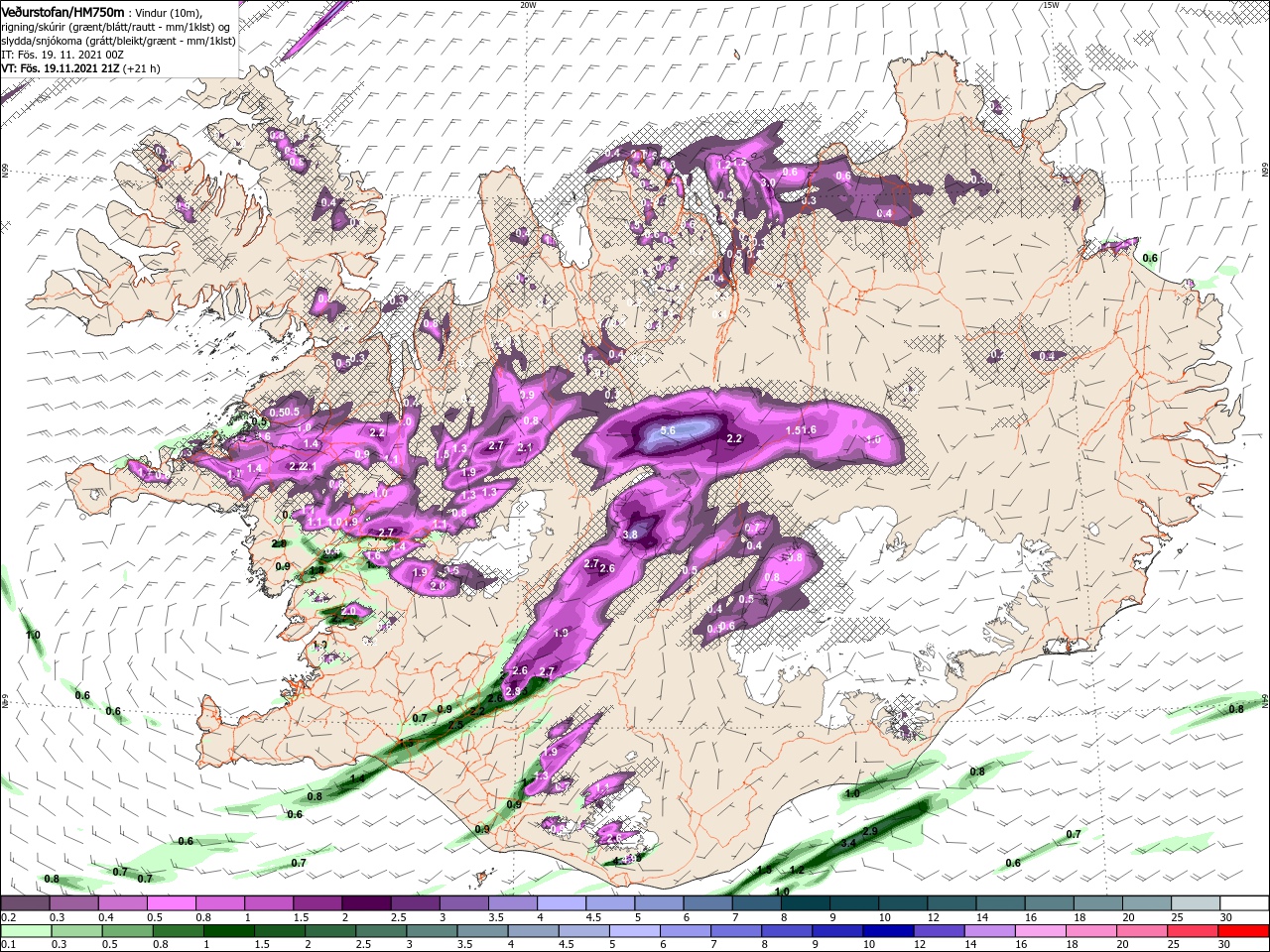
Task: Pick the lavender snow swatch between 4 and 4.5
Action: tap(562, 903)
